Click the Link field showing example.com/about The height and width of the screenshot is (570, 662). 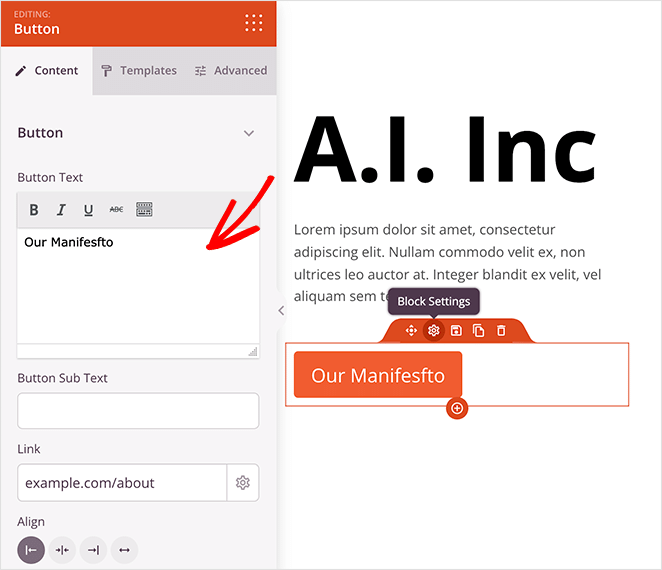(x=122, y=483)
